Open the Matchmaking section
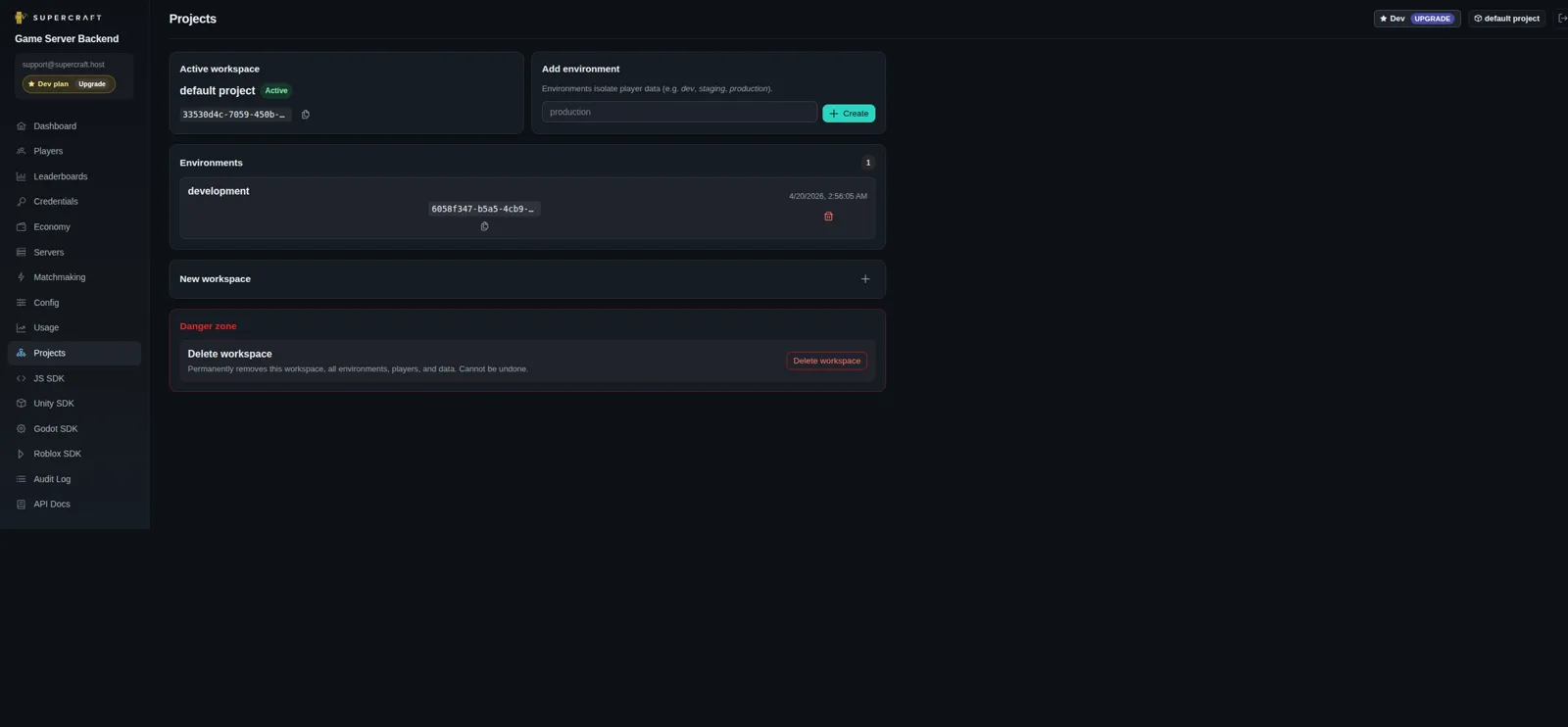The height and width of the screenshot is (727, 1568). point(74,277)
